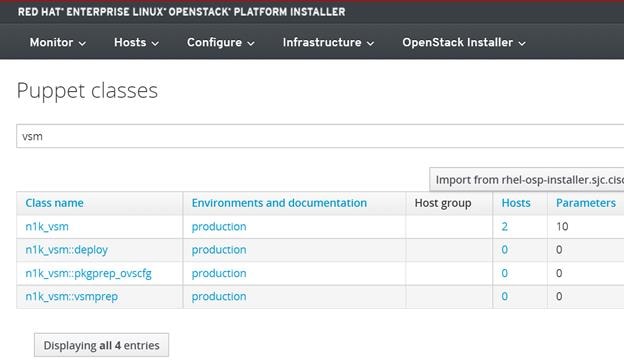Image resolution: width=624 pixels, height=364 pixels.
Task: Click parameters value 10 for n1k_vsm
Action: click(562, 227)
